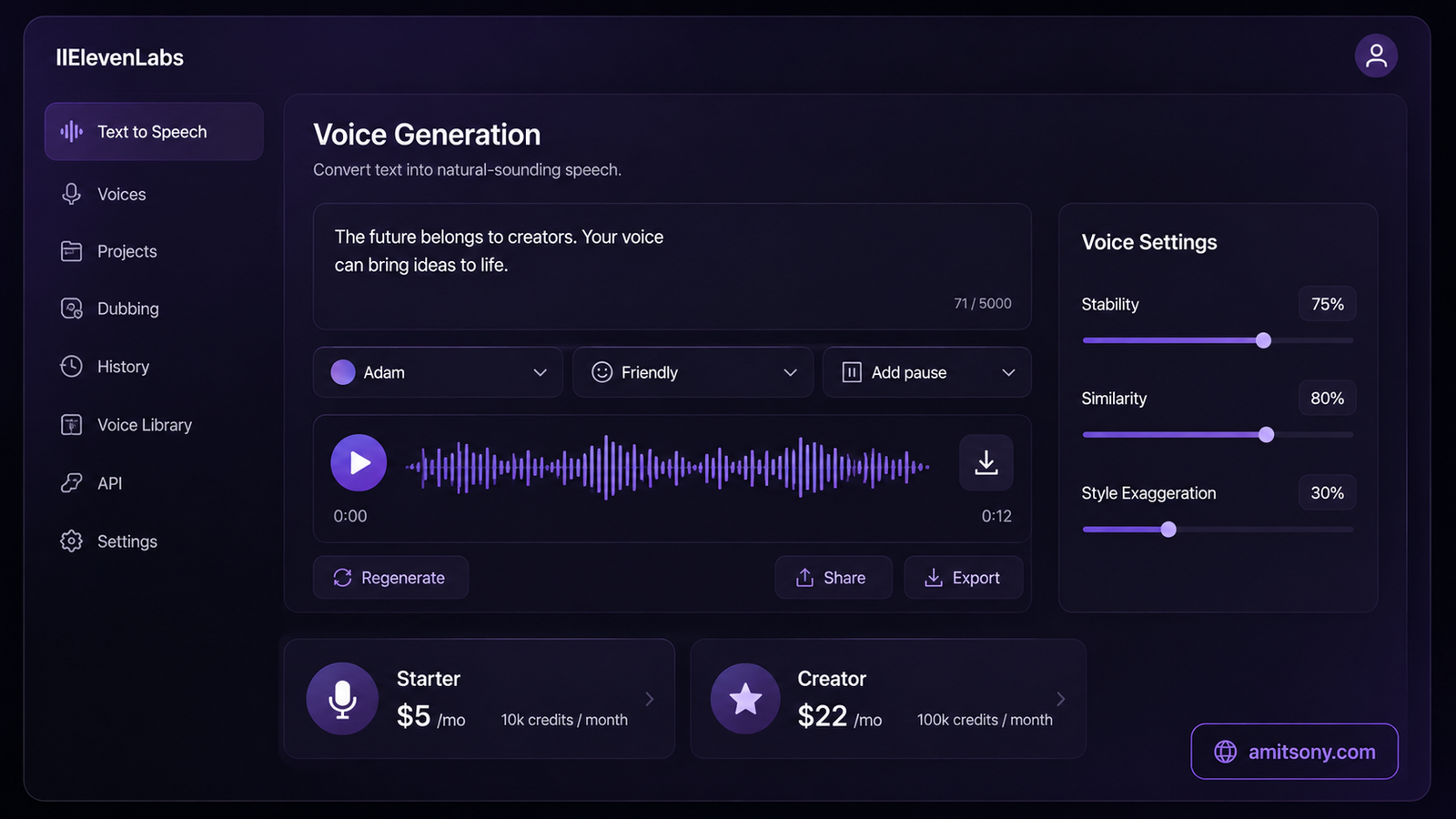Viewport: 1456px width, 819px height.
Task: Click the Style Exaggeration 30% value box
Action: (x=1327, y=493)
